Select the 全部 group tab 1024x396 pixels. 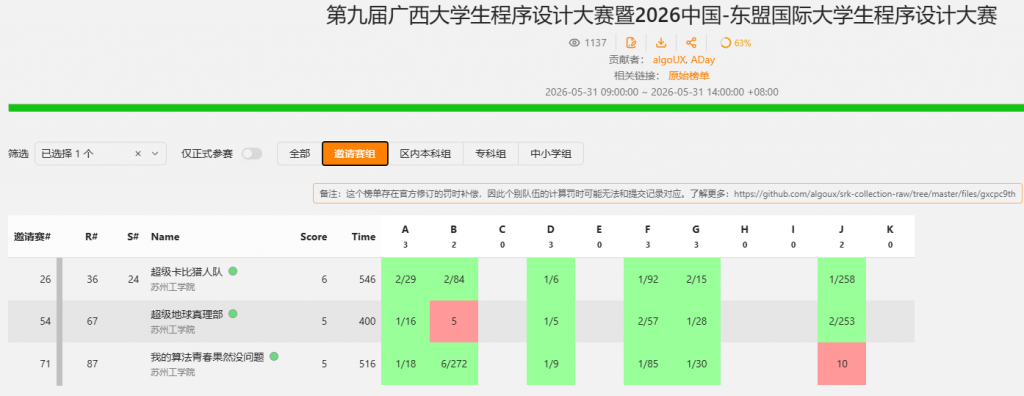pos(300,154)
